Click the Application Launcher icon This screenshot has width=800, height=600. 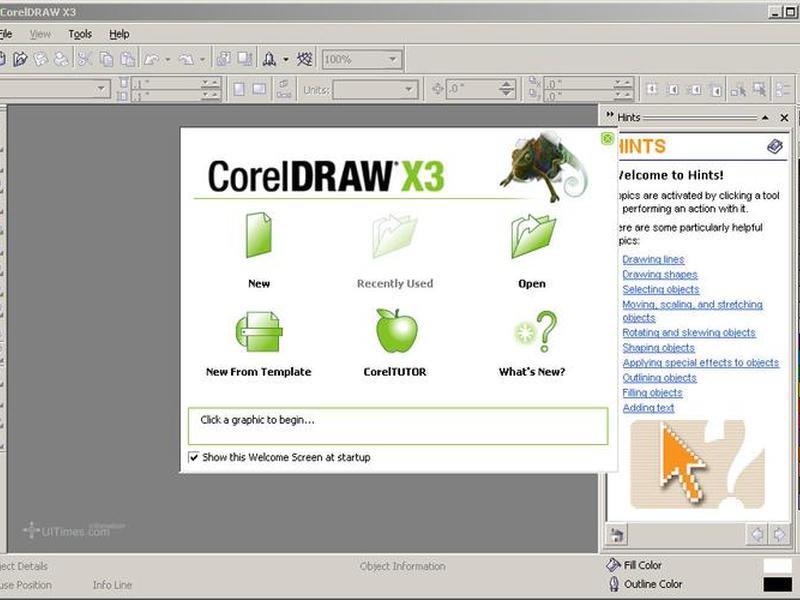pos(270,59)
